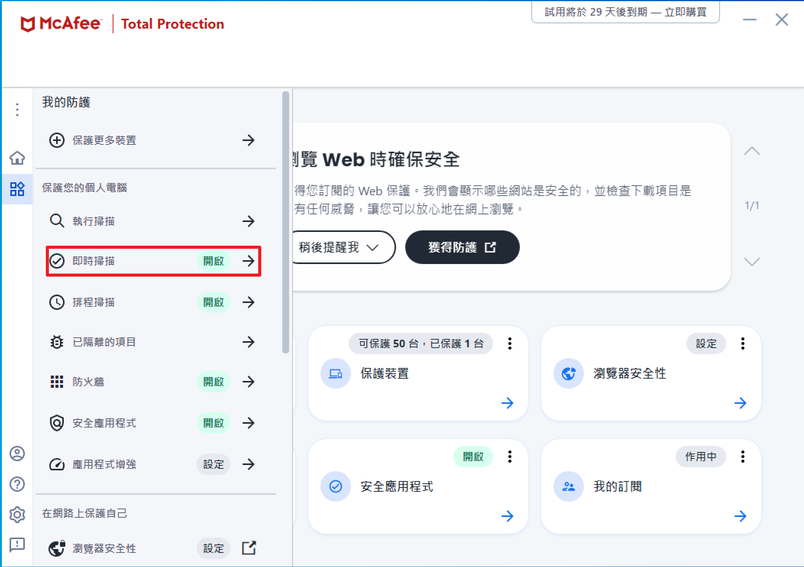
Task: Click the plus icon beside 保護更多裝置
Action: 56,140
